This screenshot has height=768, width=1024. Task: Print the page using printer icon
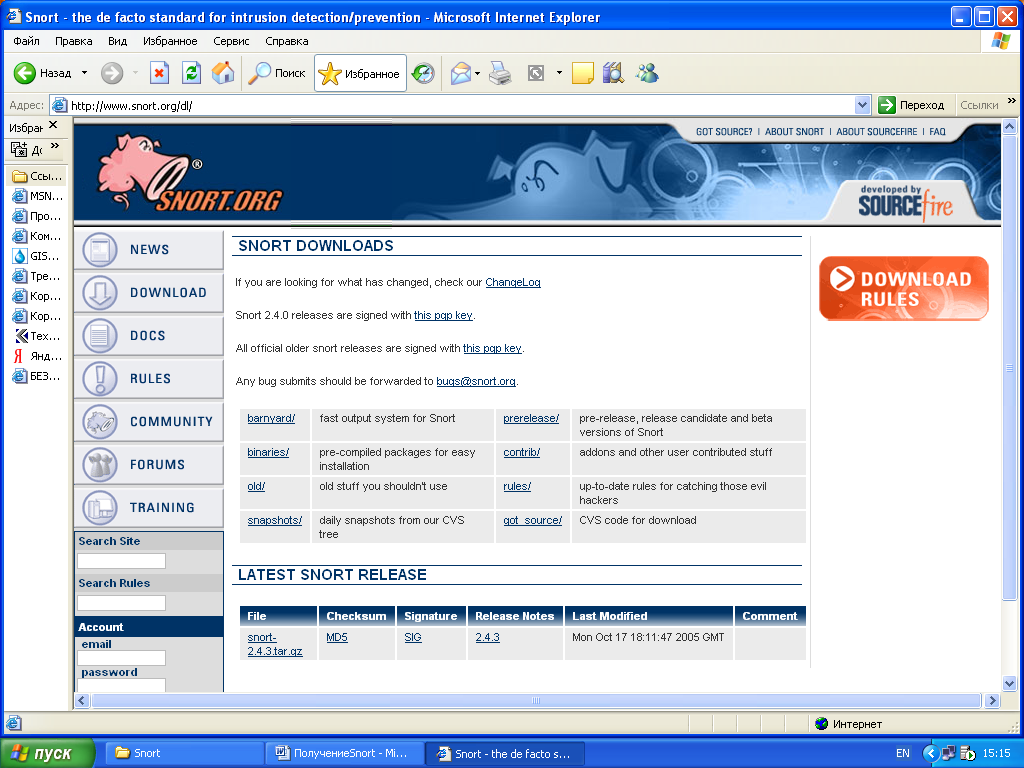click(x=500, y=73)
